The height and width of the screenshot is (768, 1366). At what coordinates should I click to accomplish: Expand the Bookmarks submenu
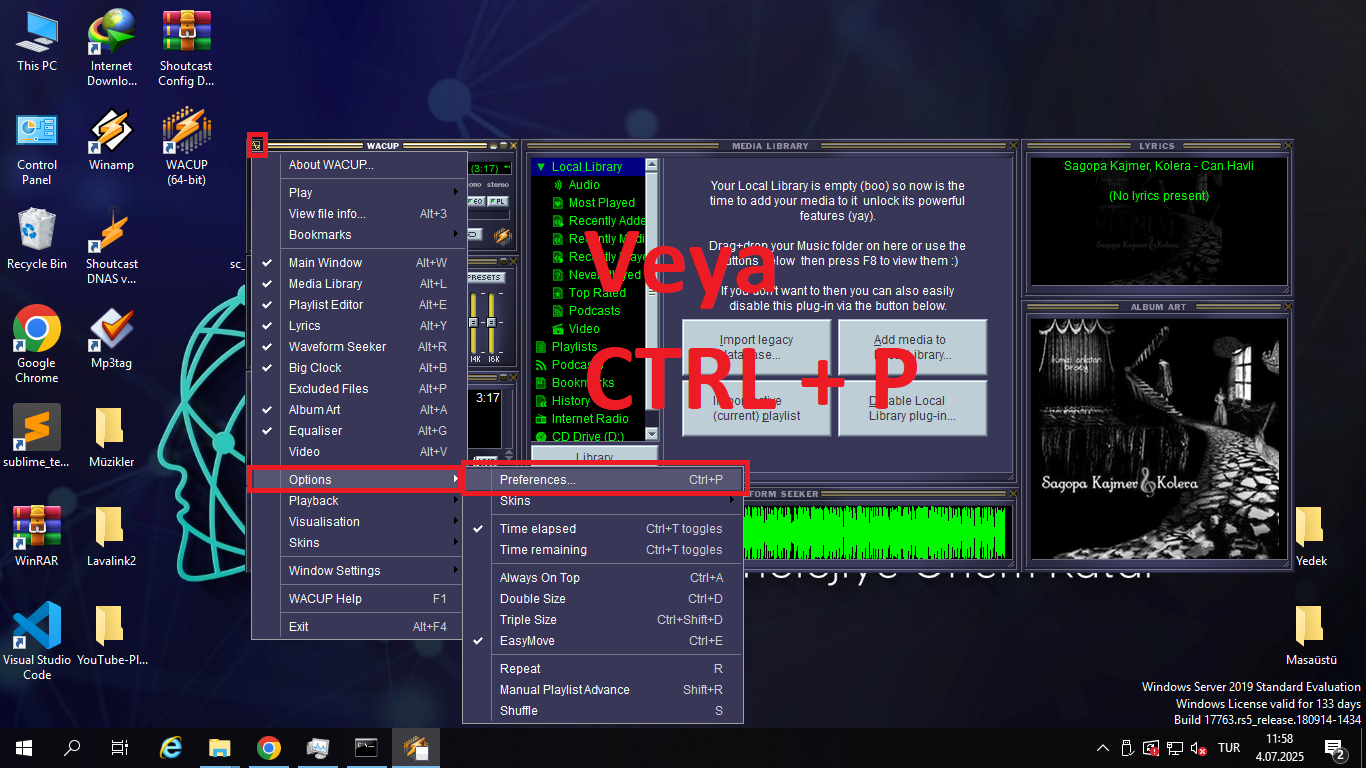358,235
